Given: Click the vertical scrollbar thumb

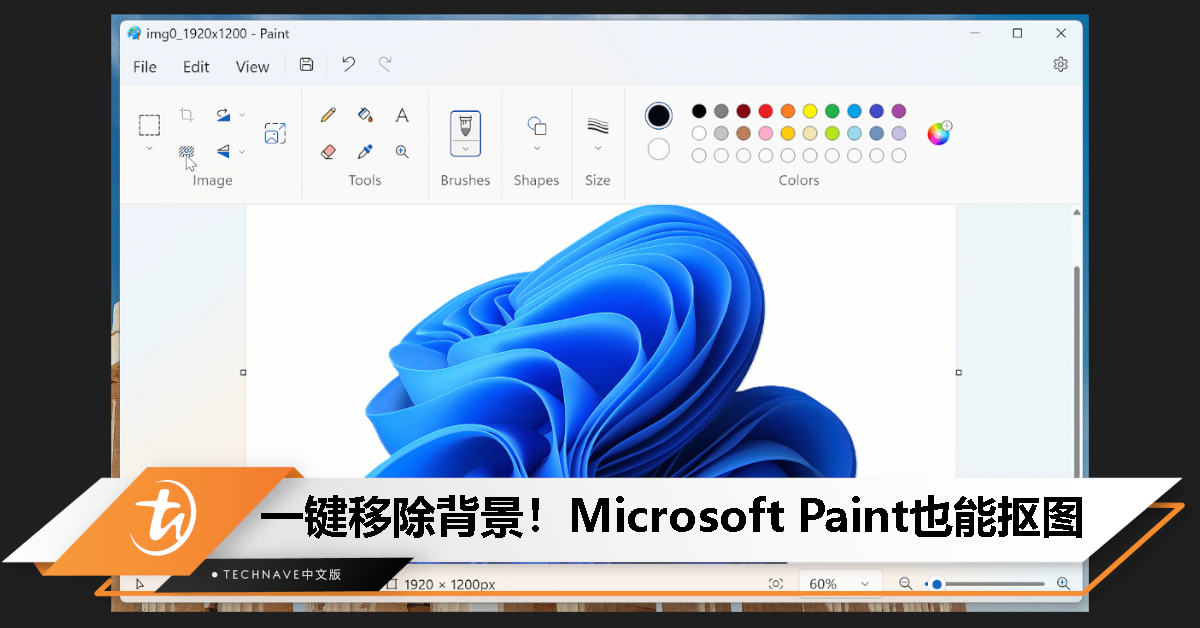Looking at the screenshot, I should (x=1077, y=372).
